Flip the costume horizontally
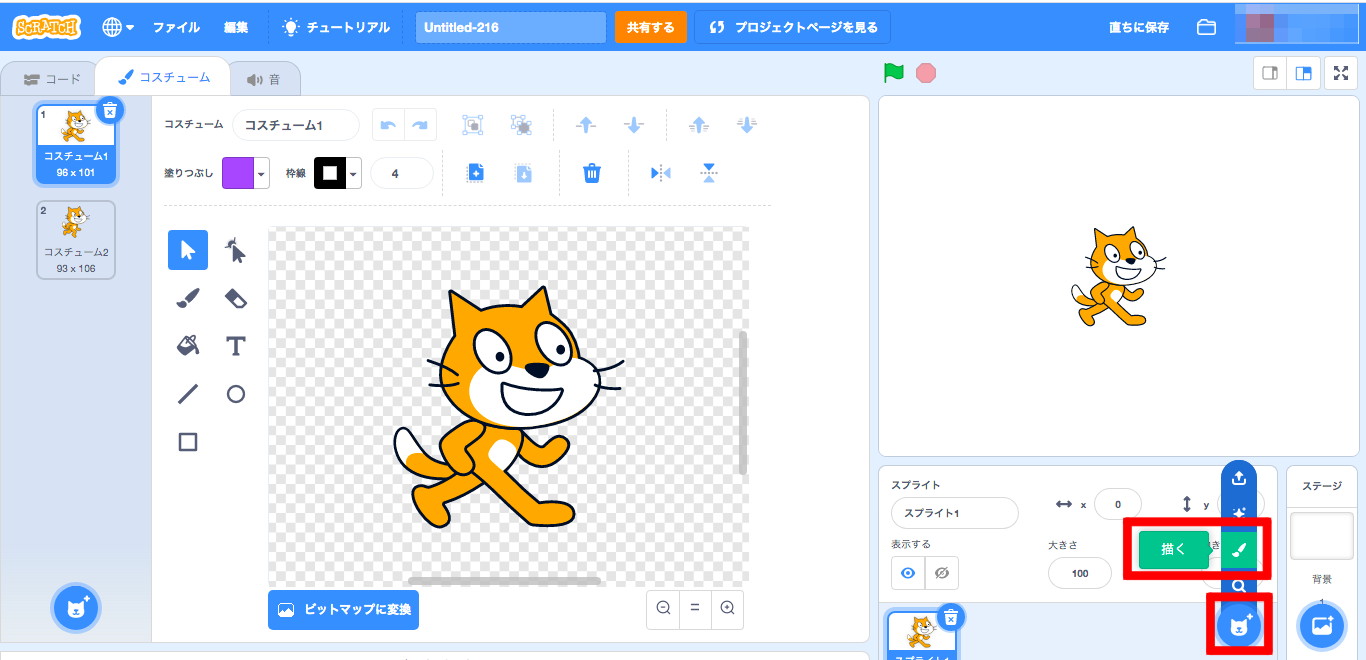This screenshot has width=1366, height=660. click(x=660, y=173)
